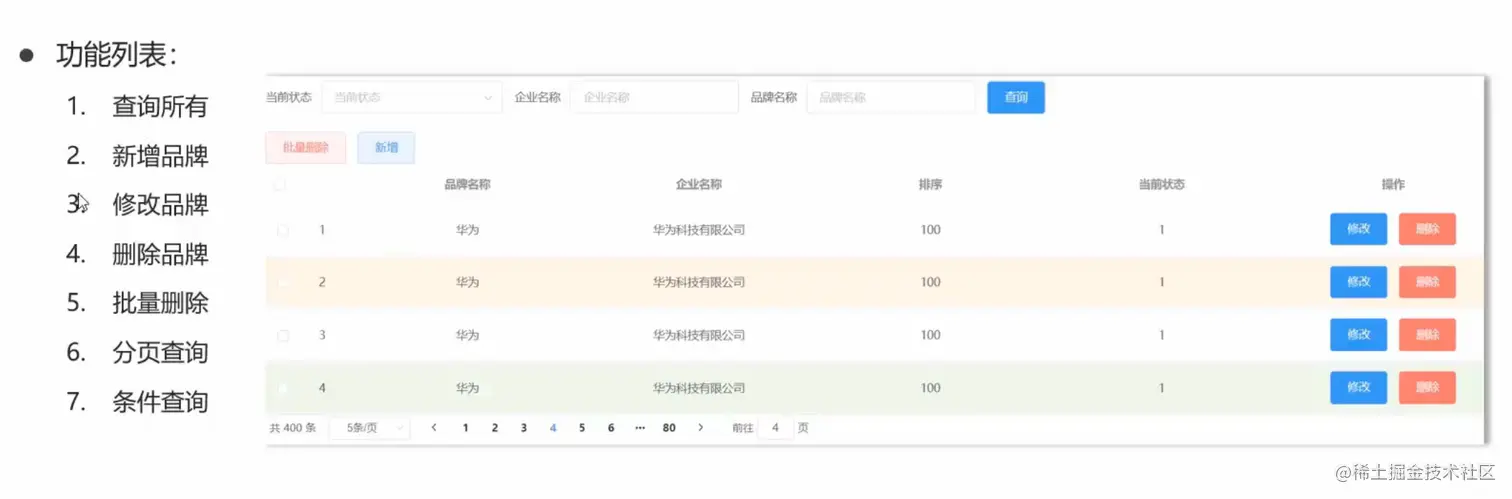
Task: Go to previous page with left arrow
Action: (x=434, y=428)
